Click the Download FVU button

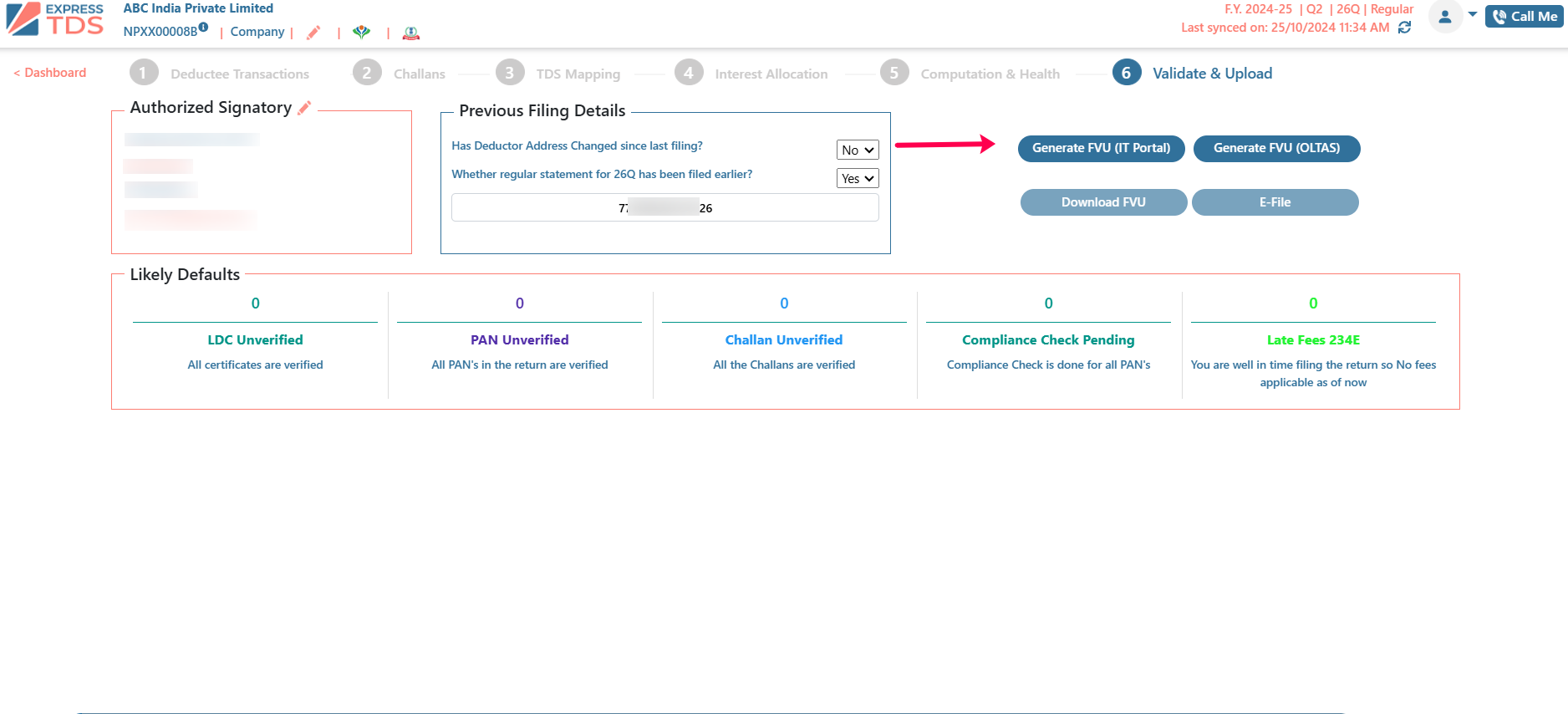1103,202
